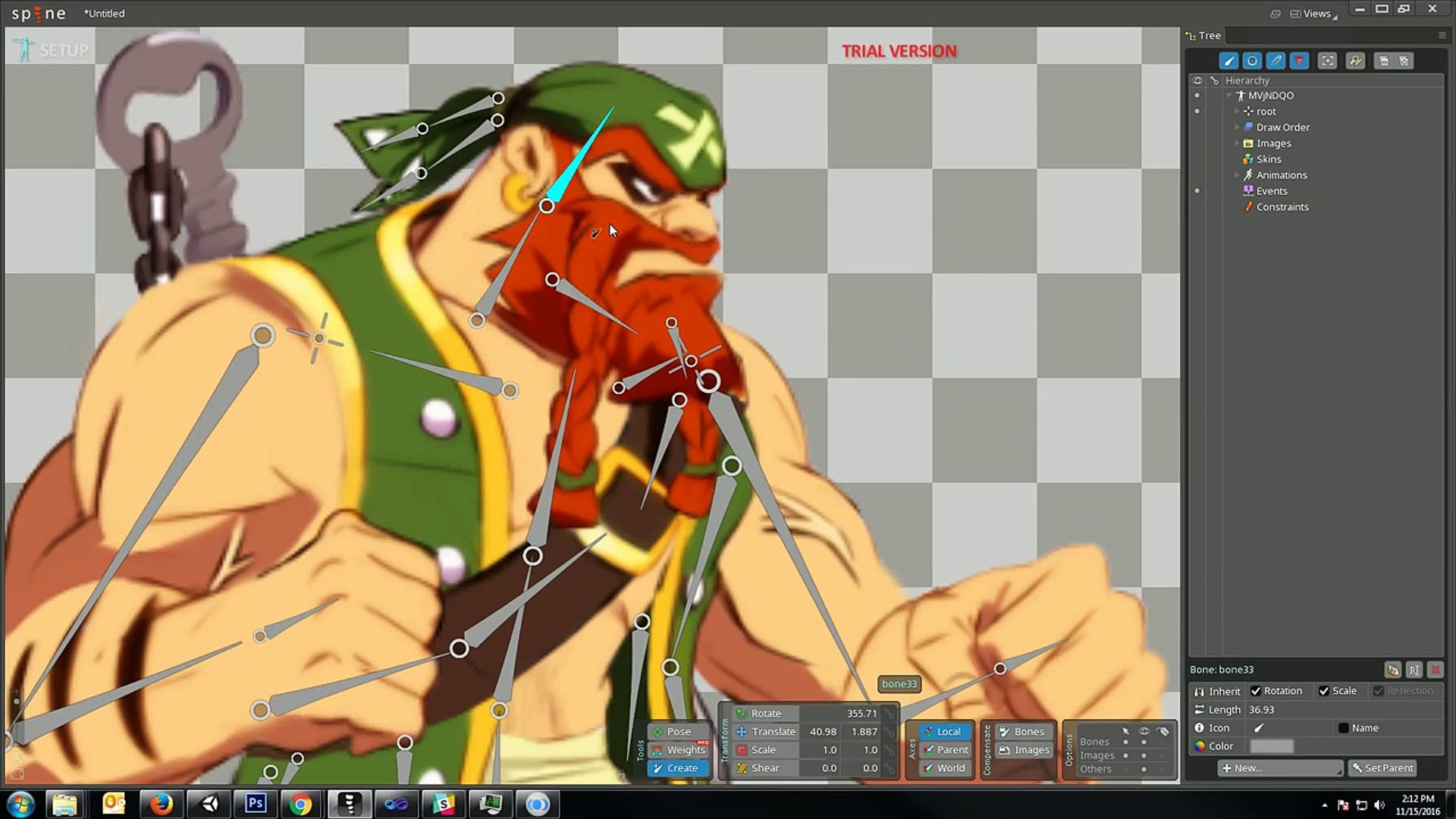Screen dimensions: 1456x819
Task: Select Constraints in the tree
Action: tap(1282, 207)
